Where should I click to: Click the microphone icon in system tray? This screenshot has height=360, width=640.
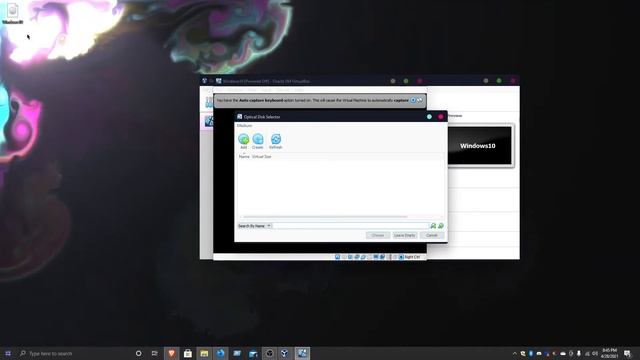point(579,353)
